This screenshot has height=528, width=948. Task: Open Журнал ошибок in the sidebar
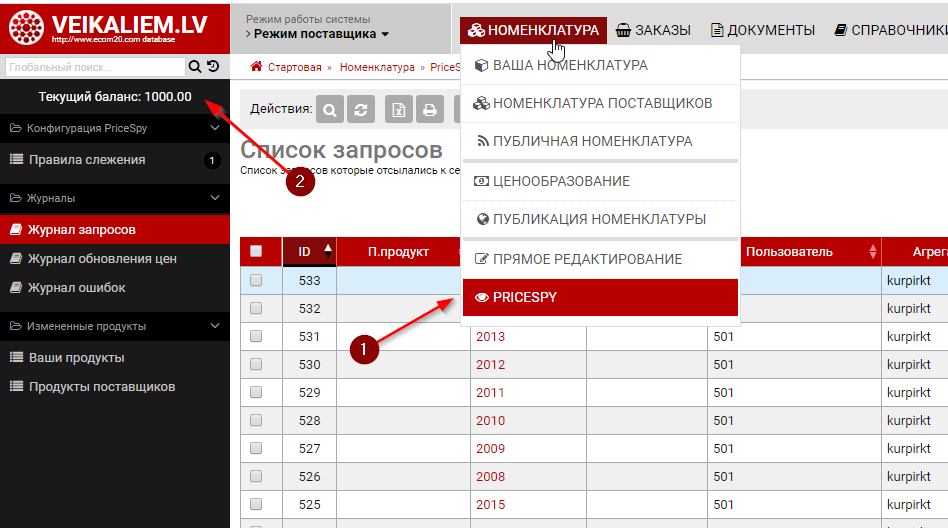pyautogui.click(x=77, y=288)
